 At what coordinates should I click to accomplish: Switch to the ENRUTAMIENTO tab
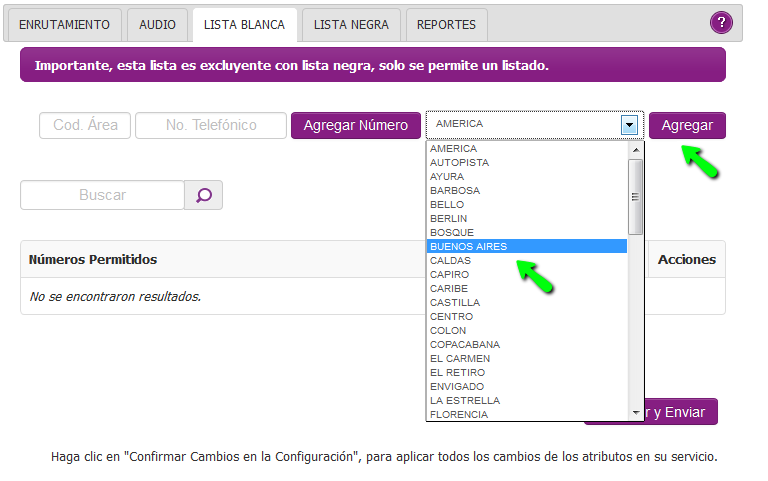click(x=64, y=25)
